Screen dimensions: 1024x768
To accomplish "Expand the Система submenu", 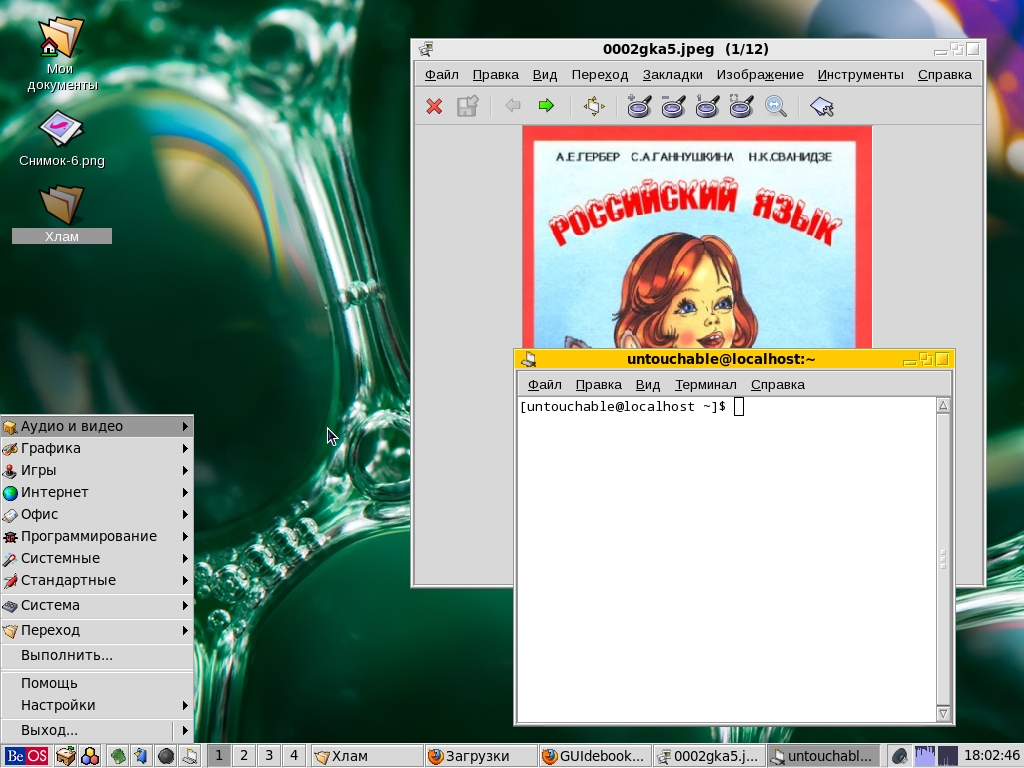I will point(97,605).
